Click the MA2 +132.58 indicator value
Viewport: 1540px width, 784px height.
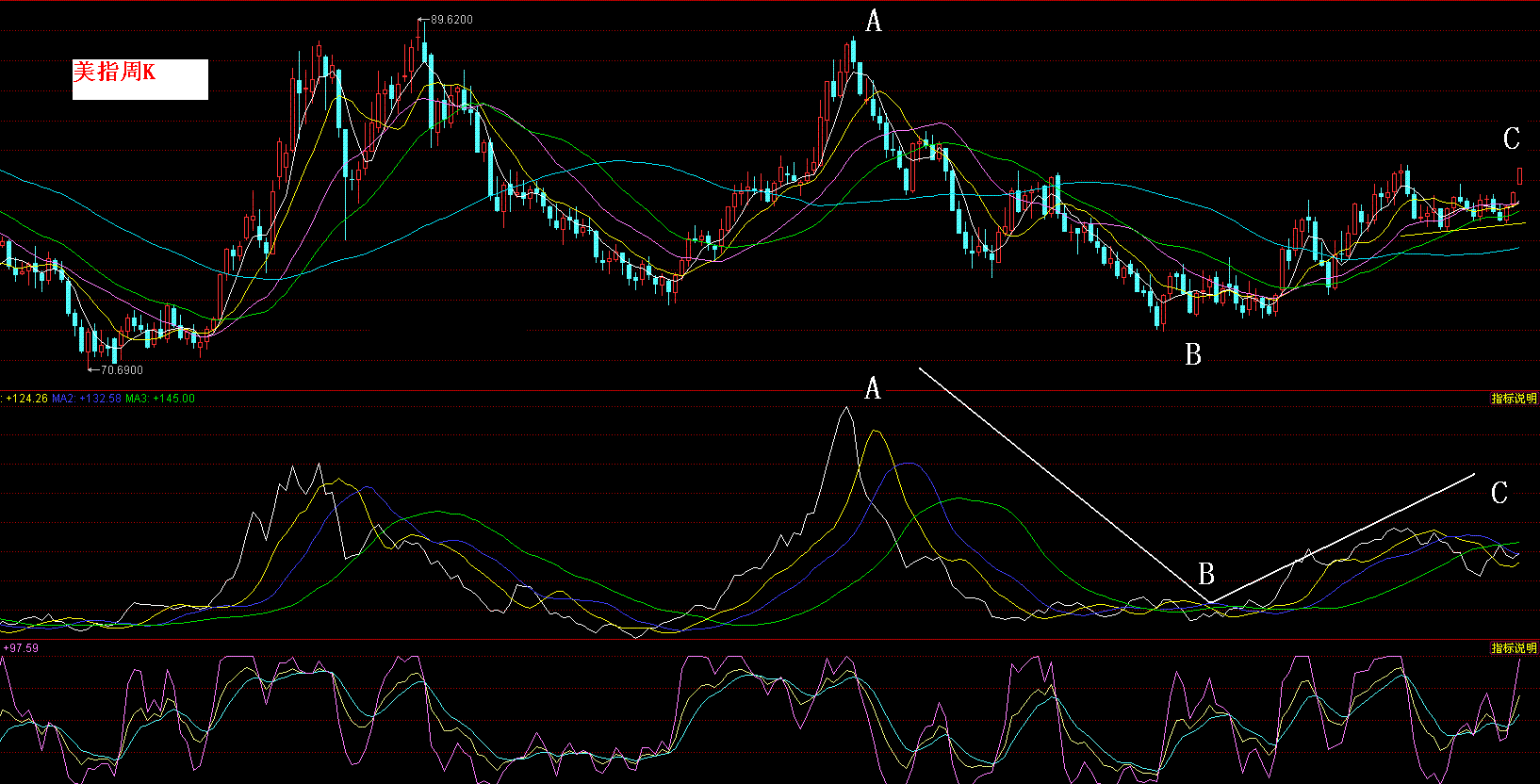tap(87, 399)
